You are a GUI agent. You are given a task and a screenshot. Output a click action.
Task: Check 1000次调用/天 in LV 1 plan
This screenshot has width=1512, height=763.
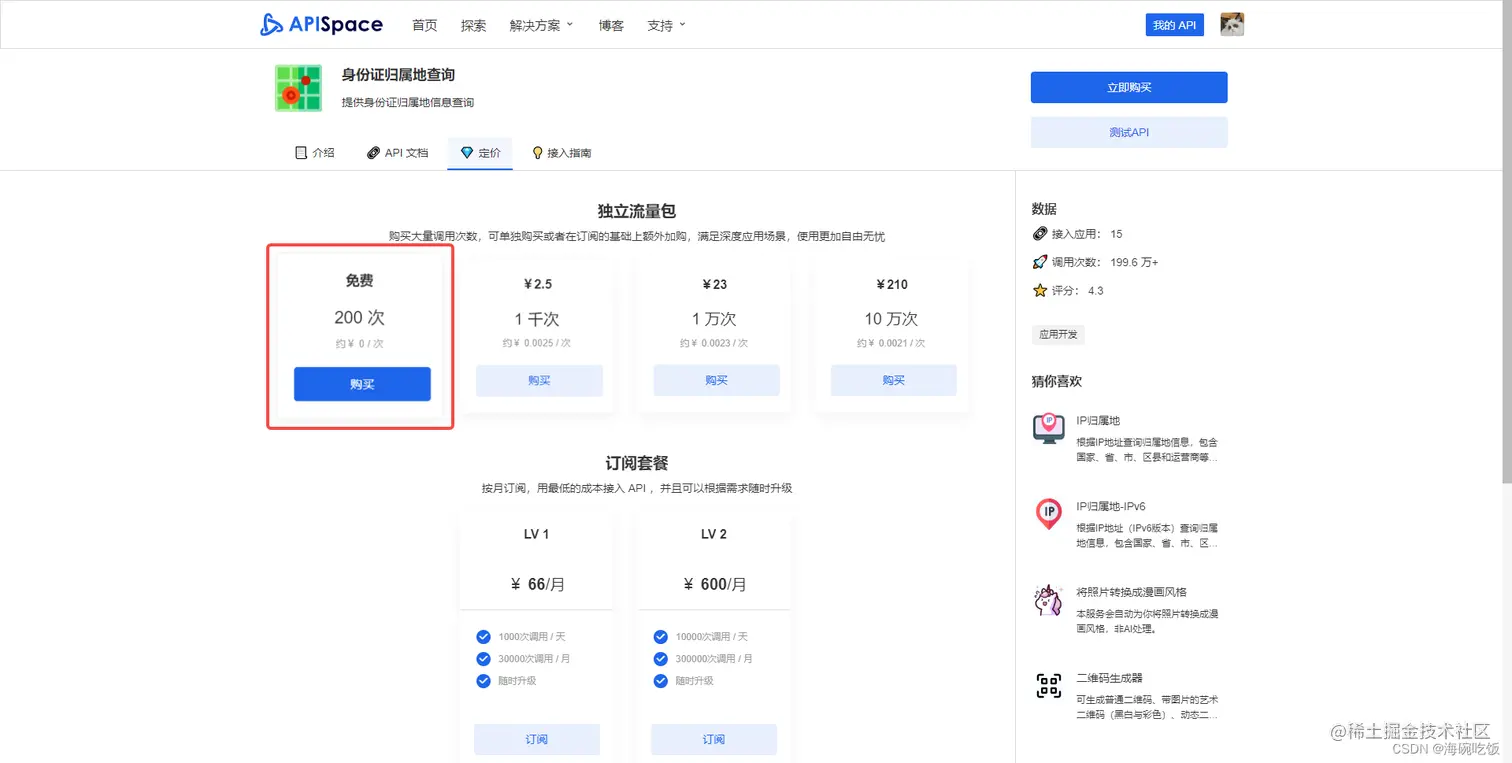point(483,636)
